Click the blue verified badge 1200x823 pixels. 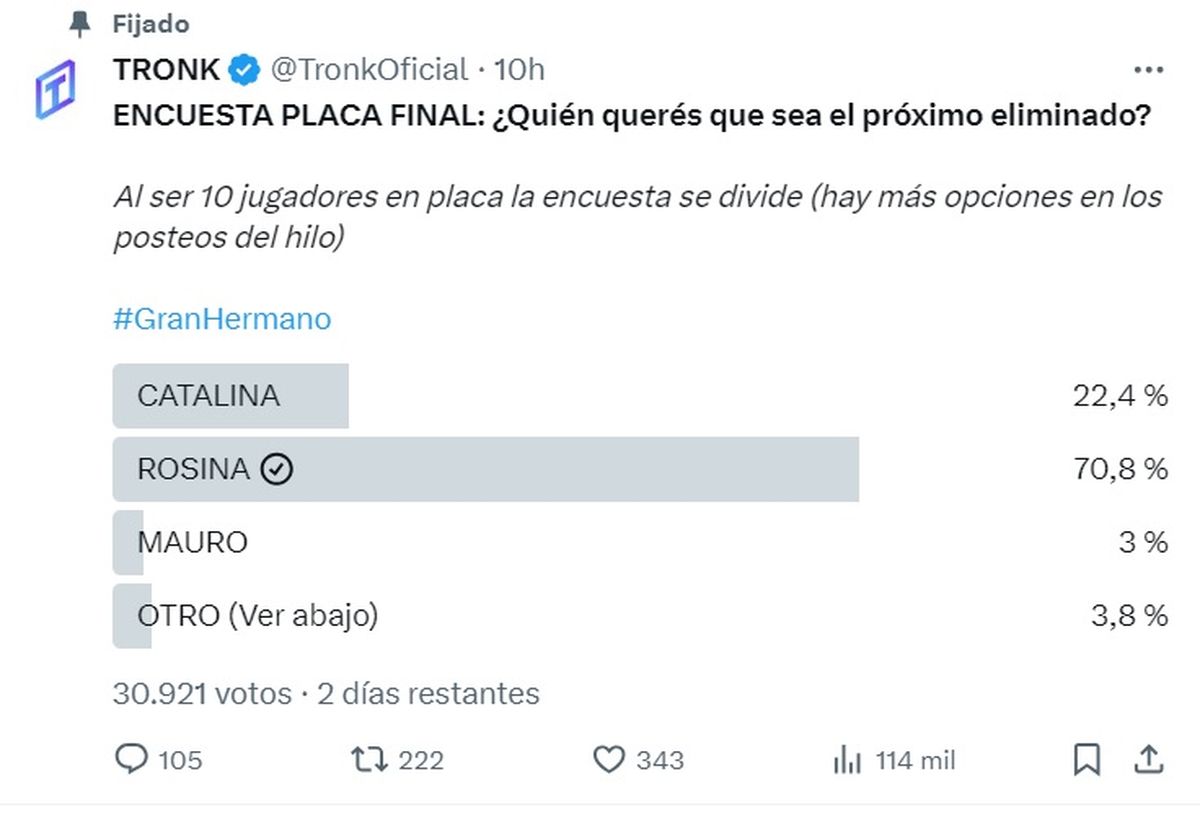click(243, 70)
